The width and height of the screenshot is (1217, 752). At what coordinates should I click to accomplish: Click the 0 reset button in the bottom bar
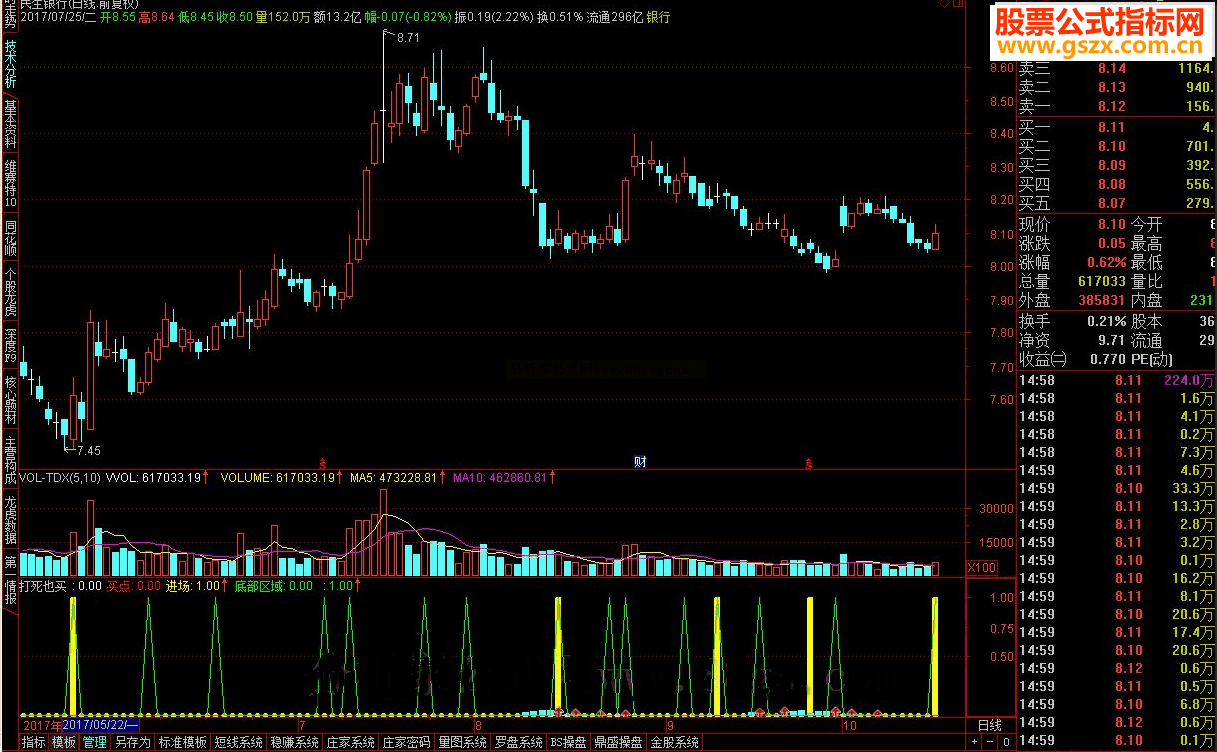tap(1007, 743)
